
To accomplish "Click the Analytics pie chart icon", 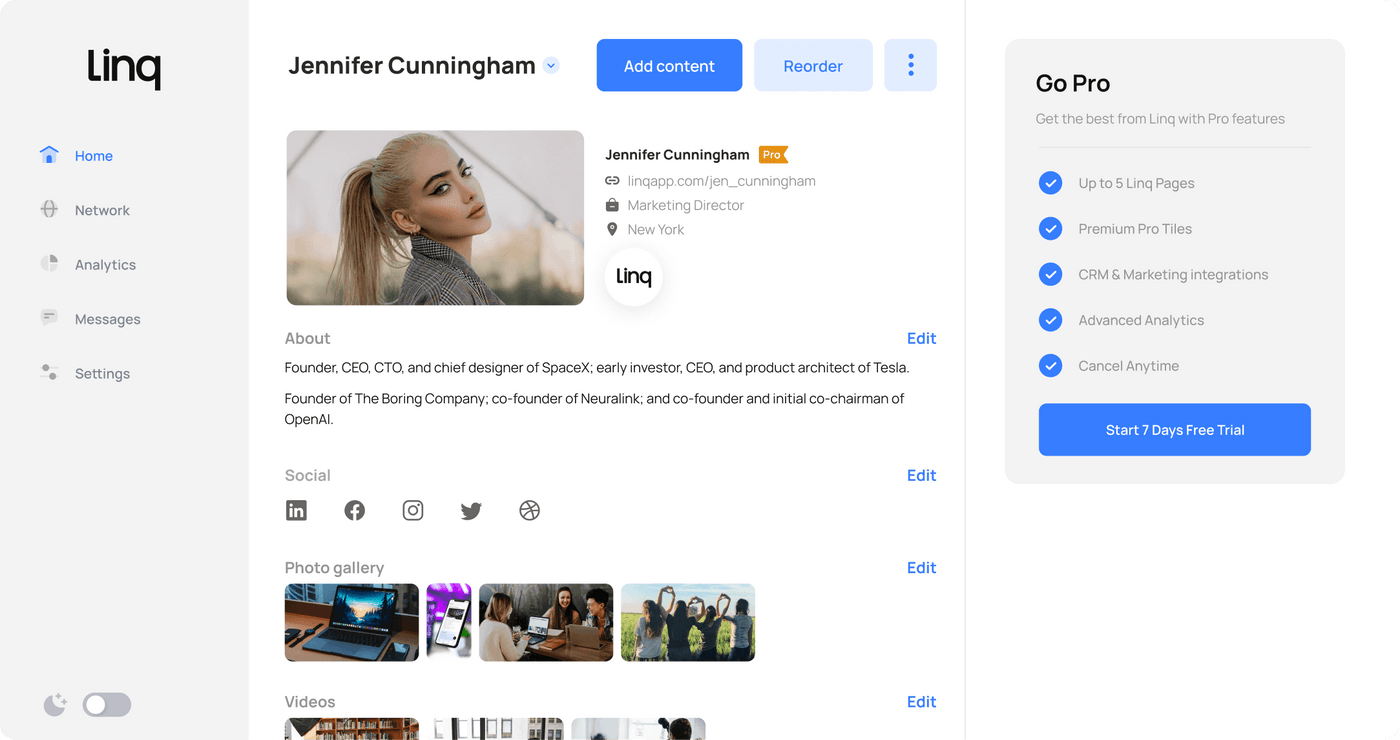I will [49, 264].
